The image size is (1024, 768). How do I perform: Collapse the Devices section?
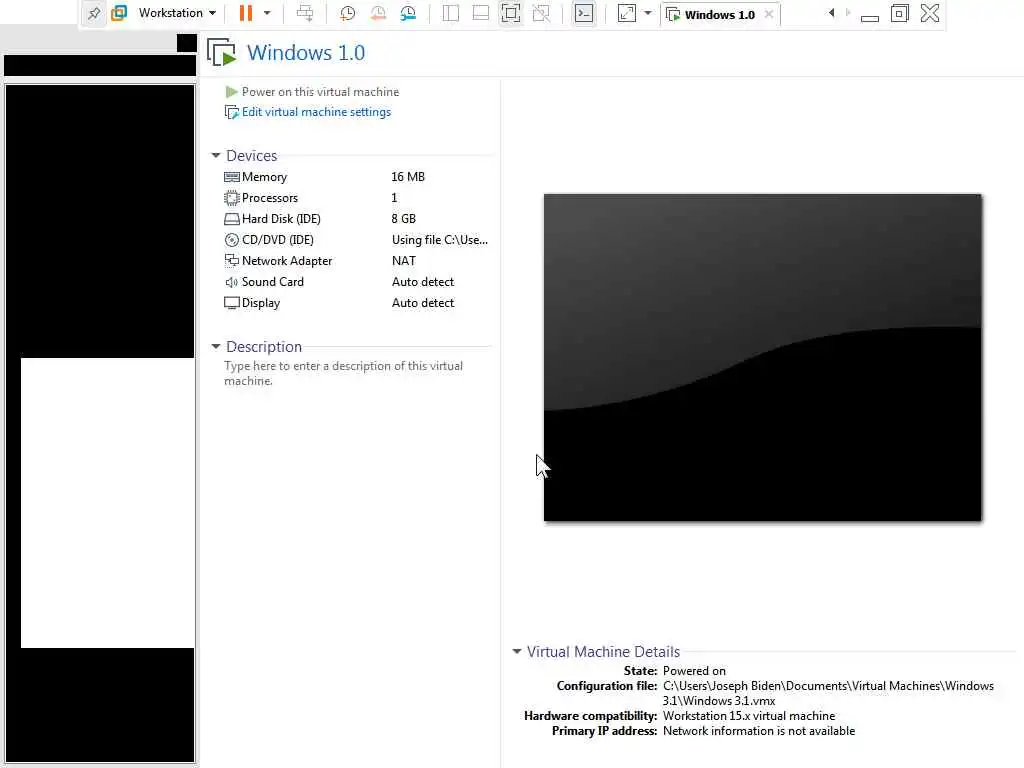(x=216, y=155)
